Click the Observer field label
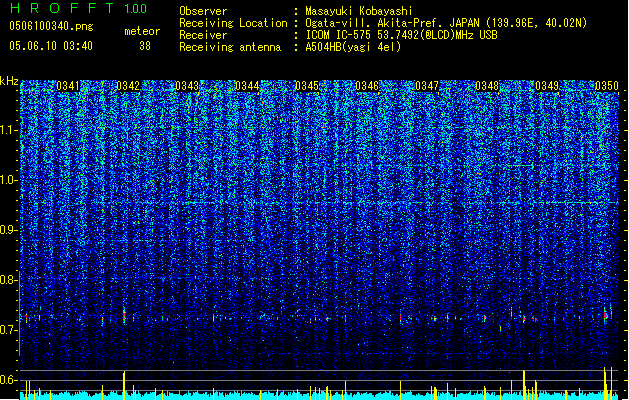Screen dimensions: 629x400 pos(203,11)
